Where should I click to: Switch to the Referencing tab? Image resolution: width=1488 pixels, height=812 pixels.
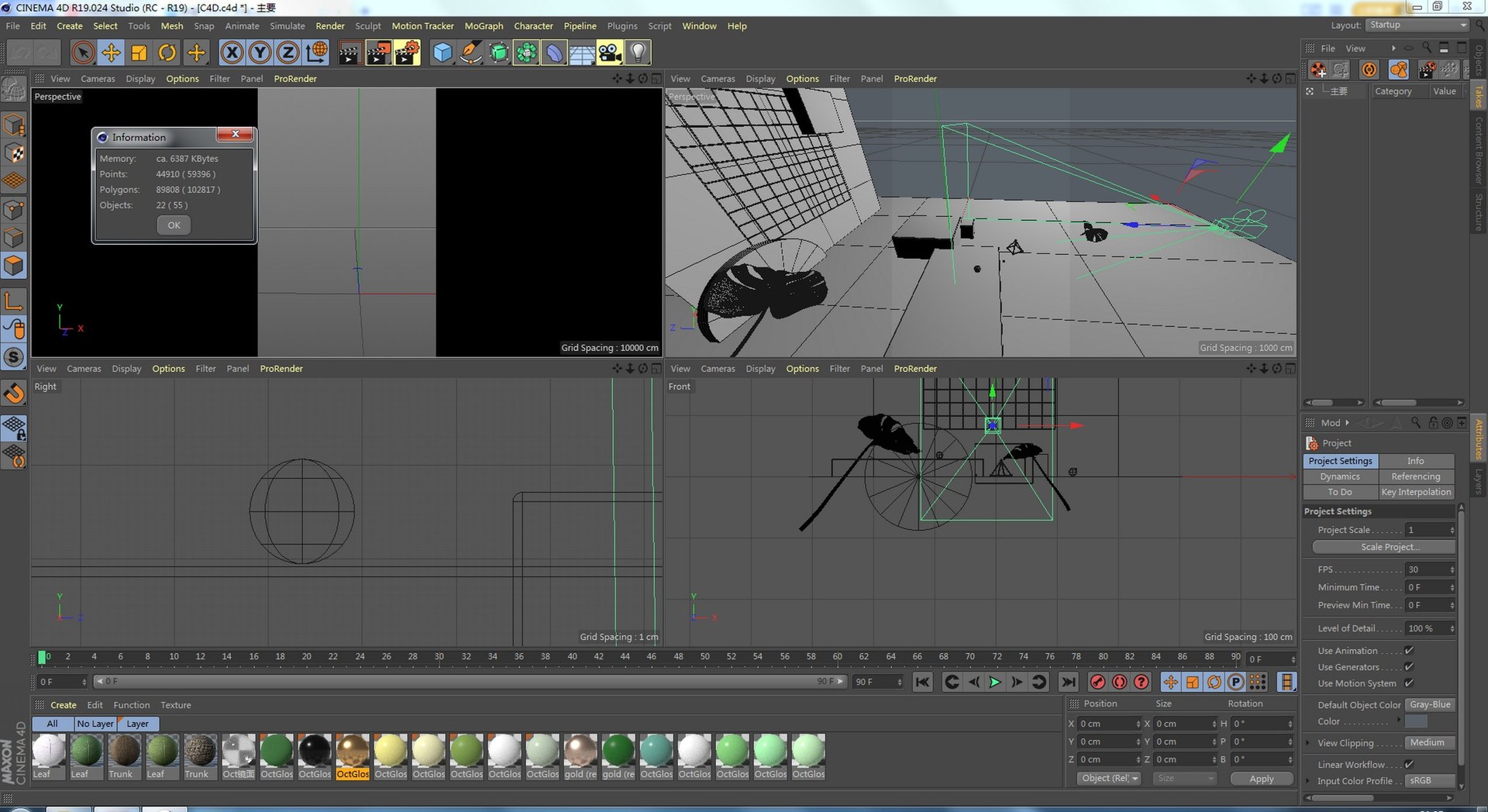click(1416, 477)
